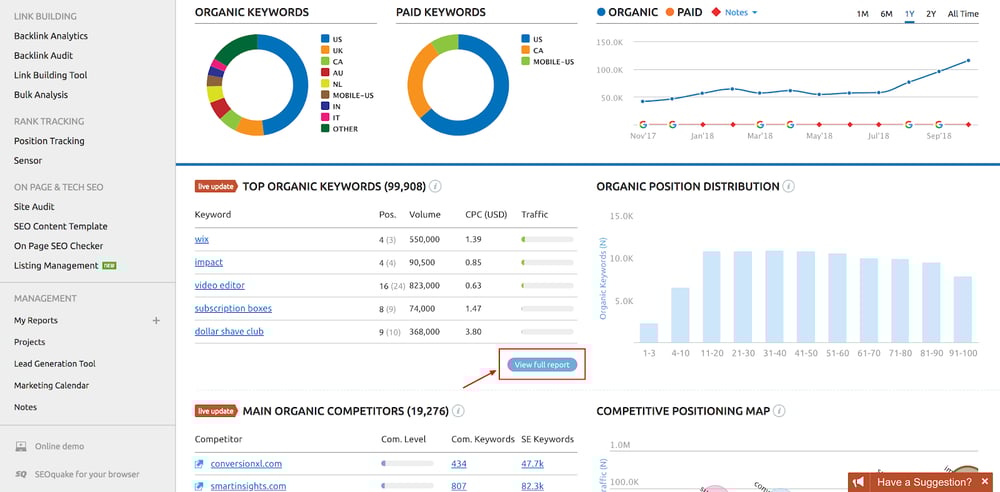Open Backlink Analytics in sidebar
This screenshot has width=1000, height=492.
click(51, 36)
